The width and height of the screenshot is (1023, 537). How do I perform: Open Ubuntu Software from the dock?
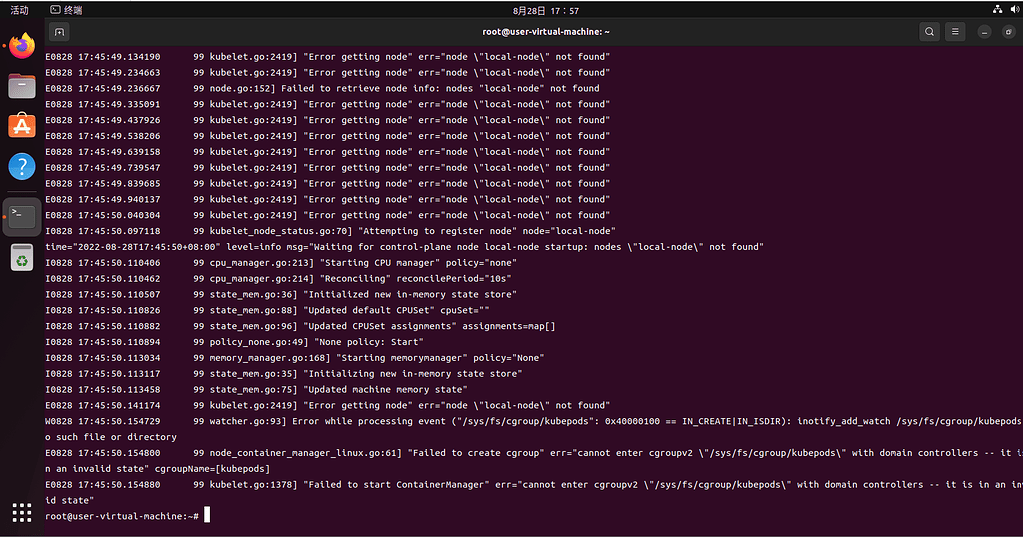[22, 126]
